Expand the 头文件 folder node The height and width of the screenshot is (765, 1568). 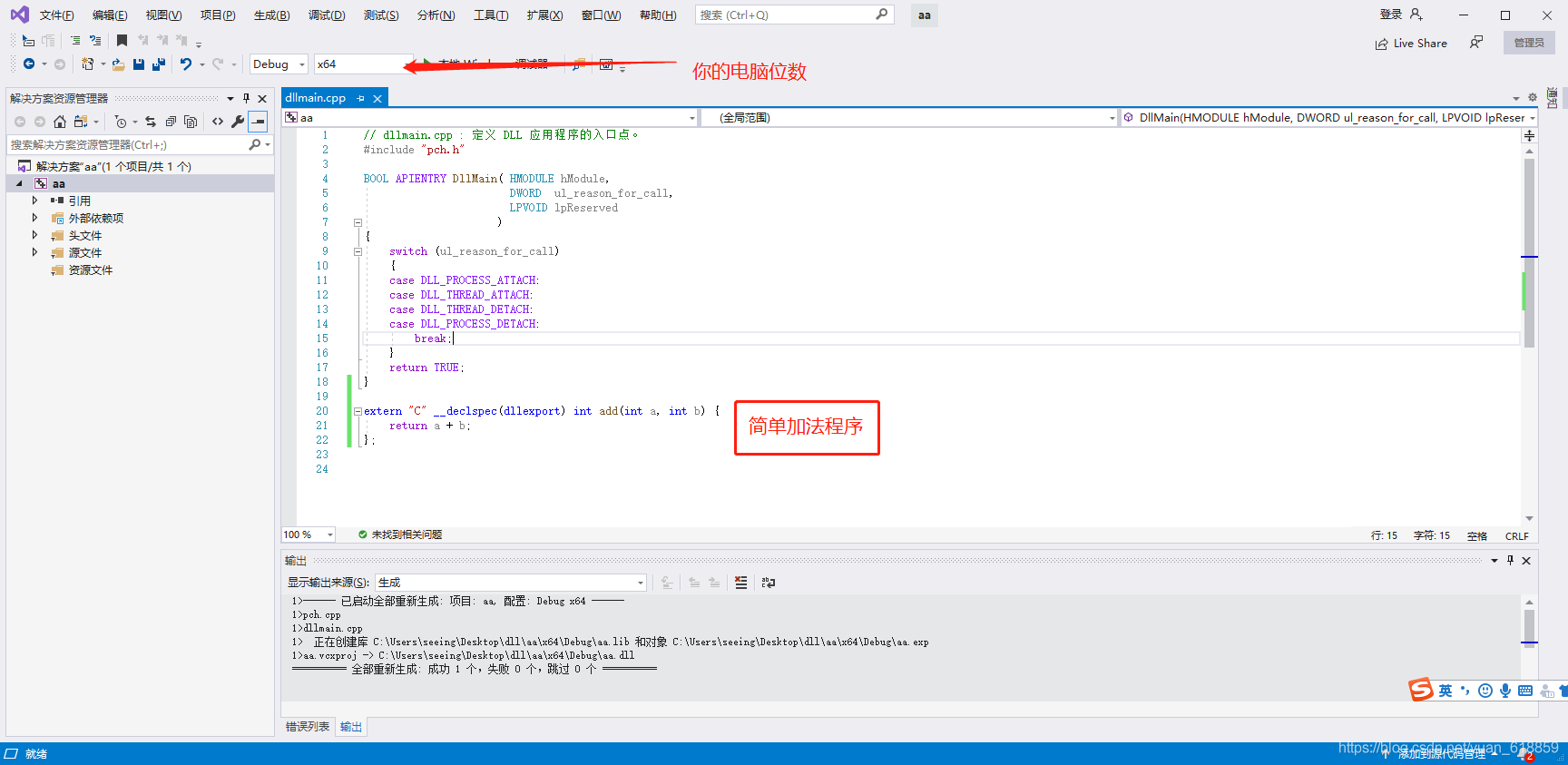(35, 235)
